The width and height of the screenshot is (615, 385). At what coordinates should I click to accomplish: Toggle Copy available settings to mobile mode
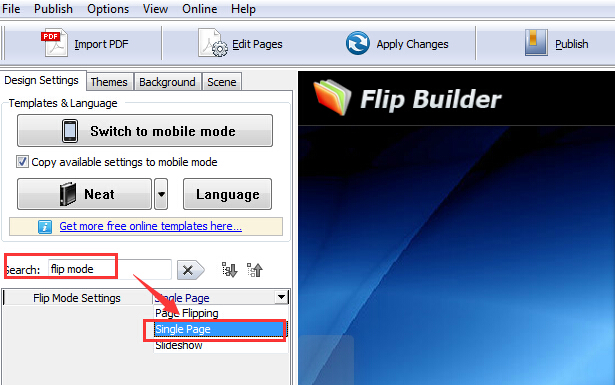pos(22,162)
